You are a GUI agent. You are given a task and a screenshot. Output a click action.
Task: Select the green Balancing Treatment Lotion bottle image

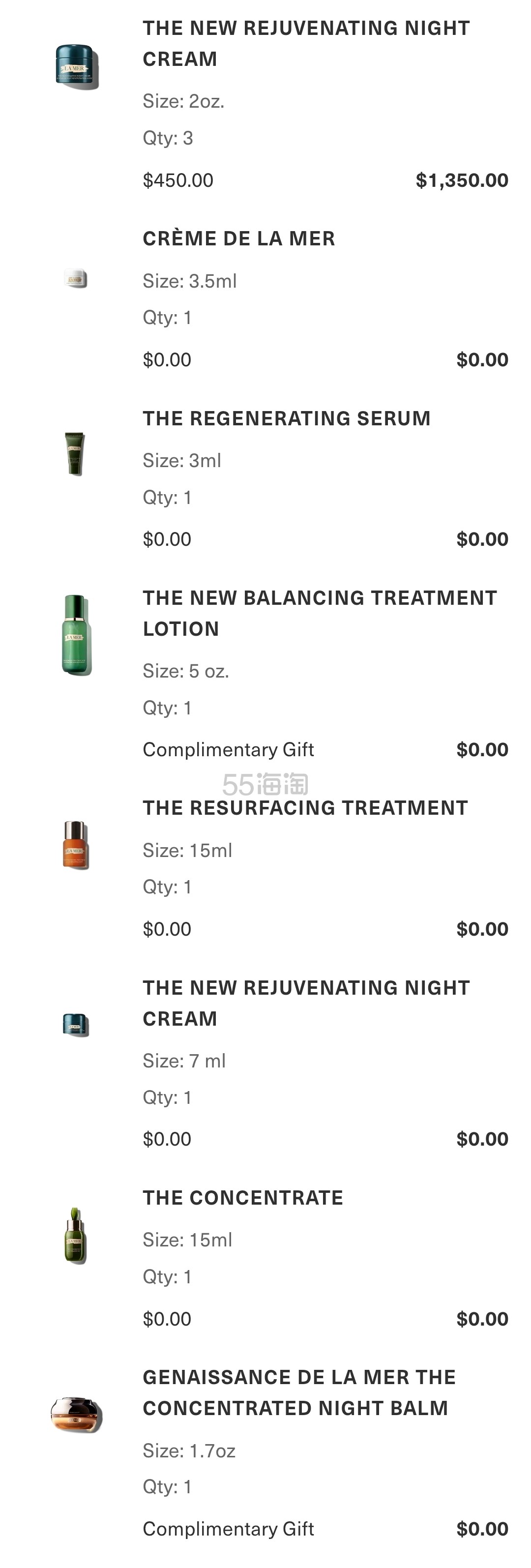pos(76,635)
